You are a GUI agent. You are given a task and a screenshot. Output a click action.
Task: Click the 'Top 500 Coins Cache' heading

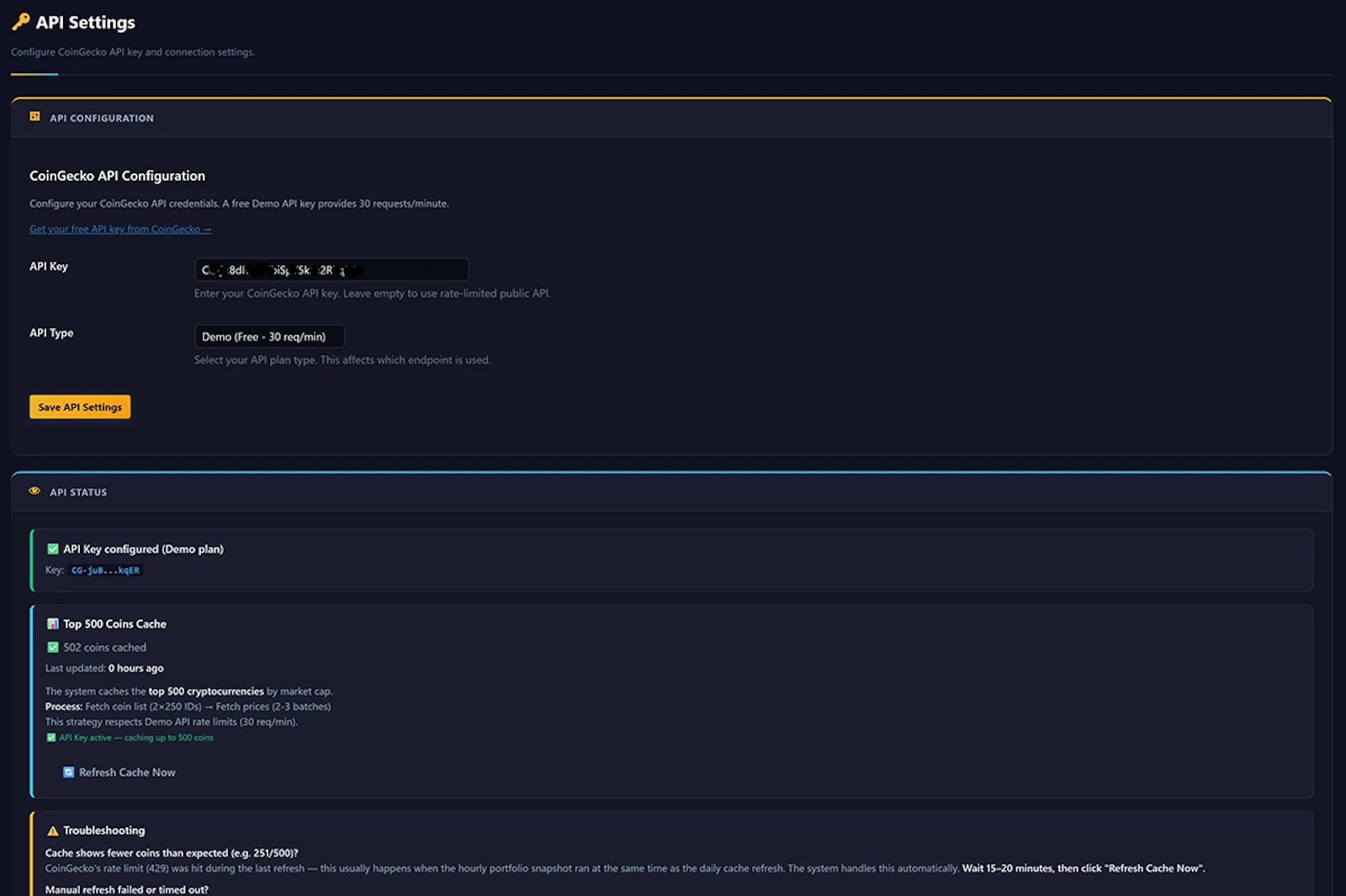point(115,624)
